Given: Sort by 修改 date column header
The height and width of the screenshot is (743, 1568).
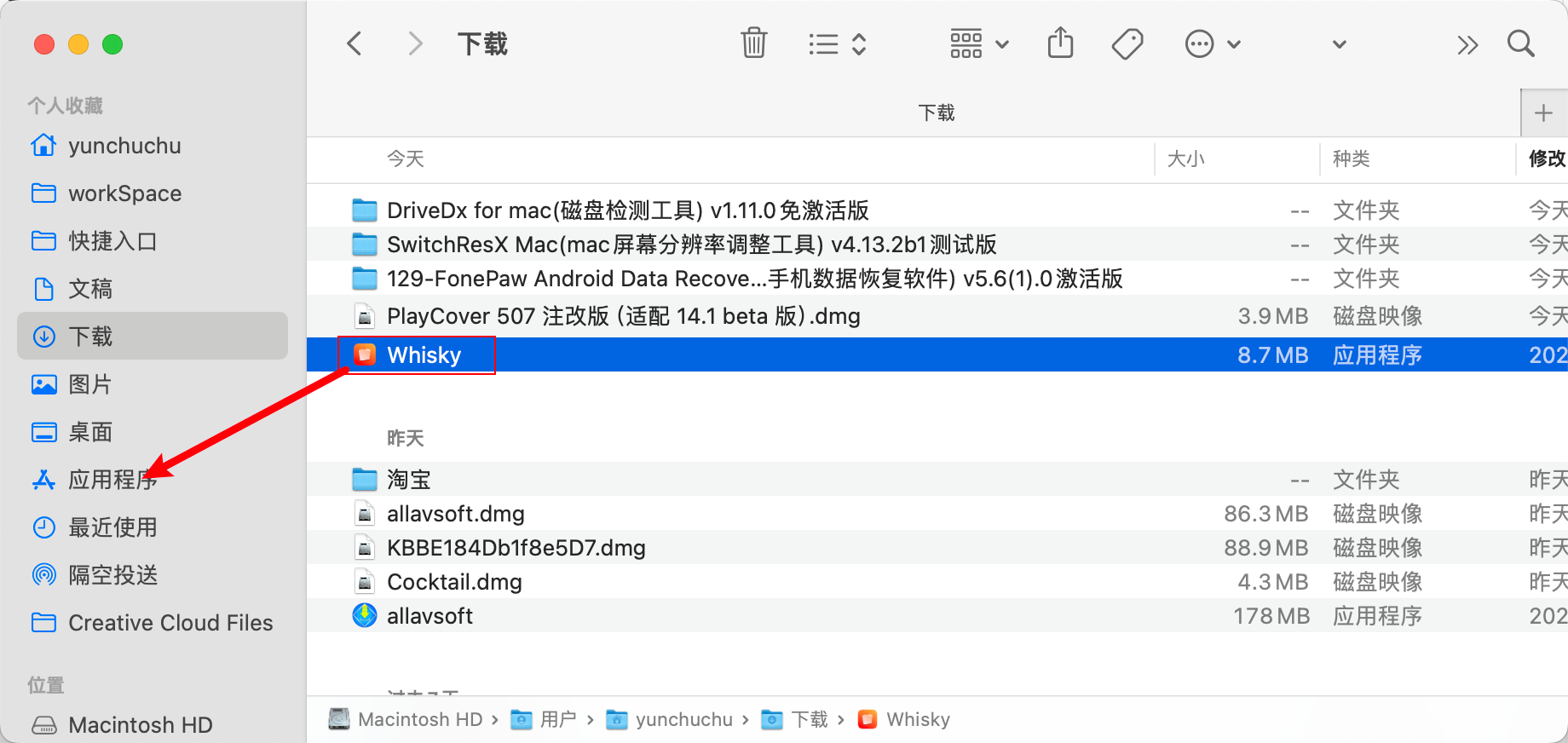Looking at the screenshot, I should pyautogui.click(x=1547, y=158).
